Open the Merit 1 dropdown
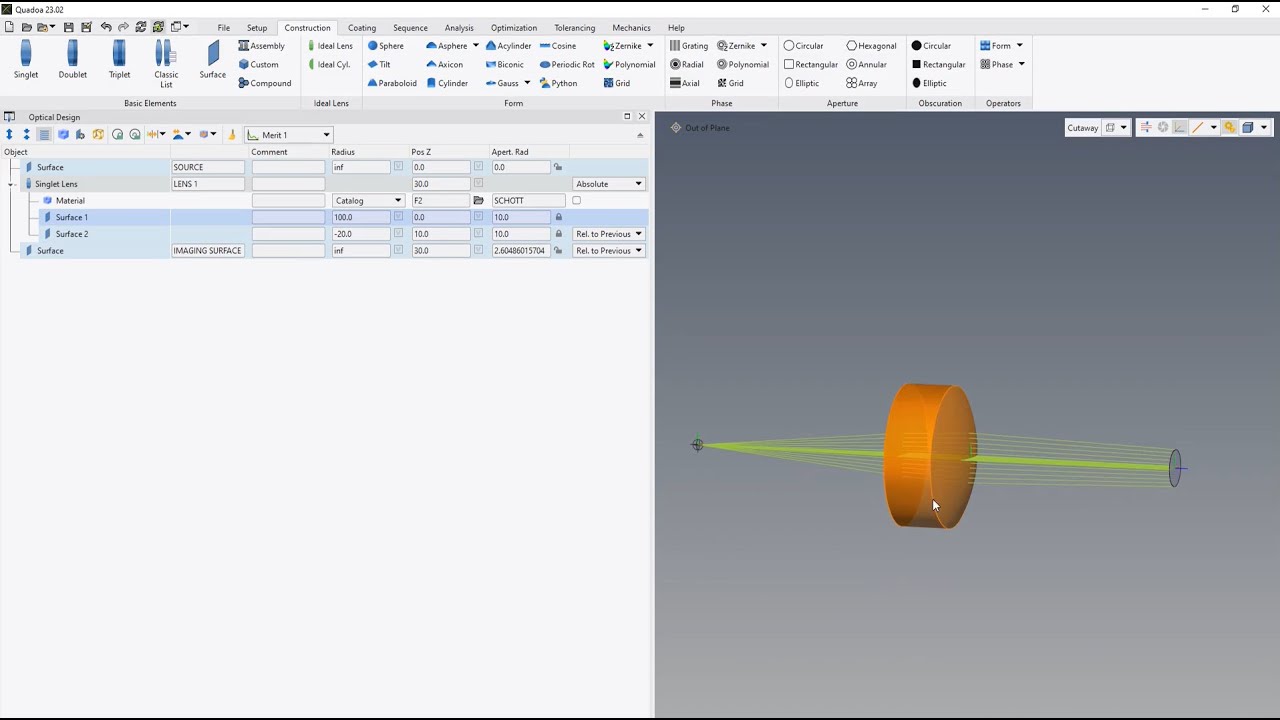This screenshot has height=720, width=1280. tap(288, 135)
